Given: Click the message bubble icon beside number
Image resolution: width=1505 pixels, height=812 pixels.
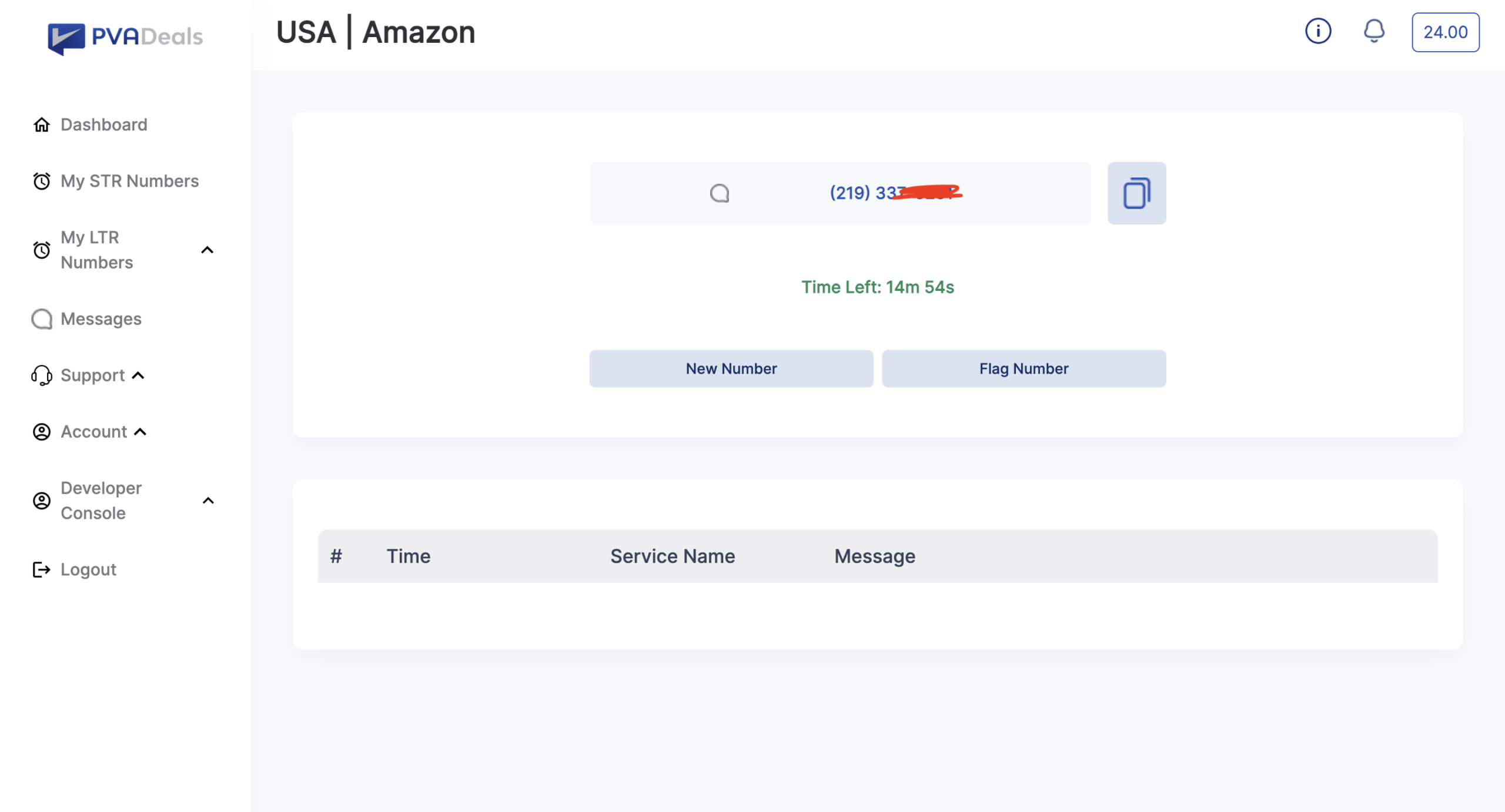Looking at the screenshot, I should coord(720,193).
